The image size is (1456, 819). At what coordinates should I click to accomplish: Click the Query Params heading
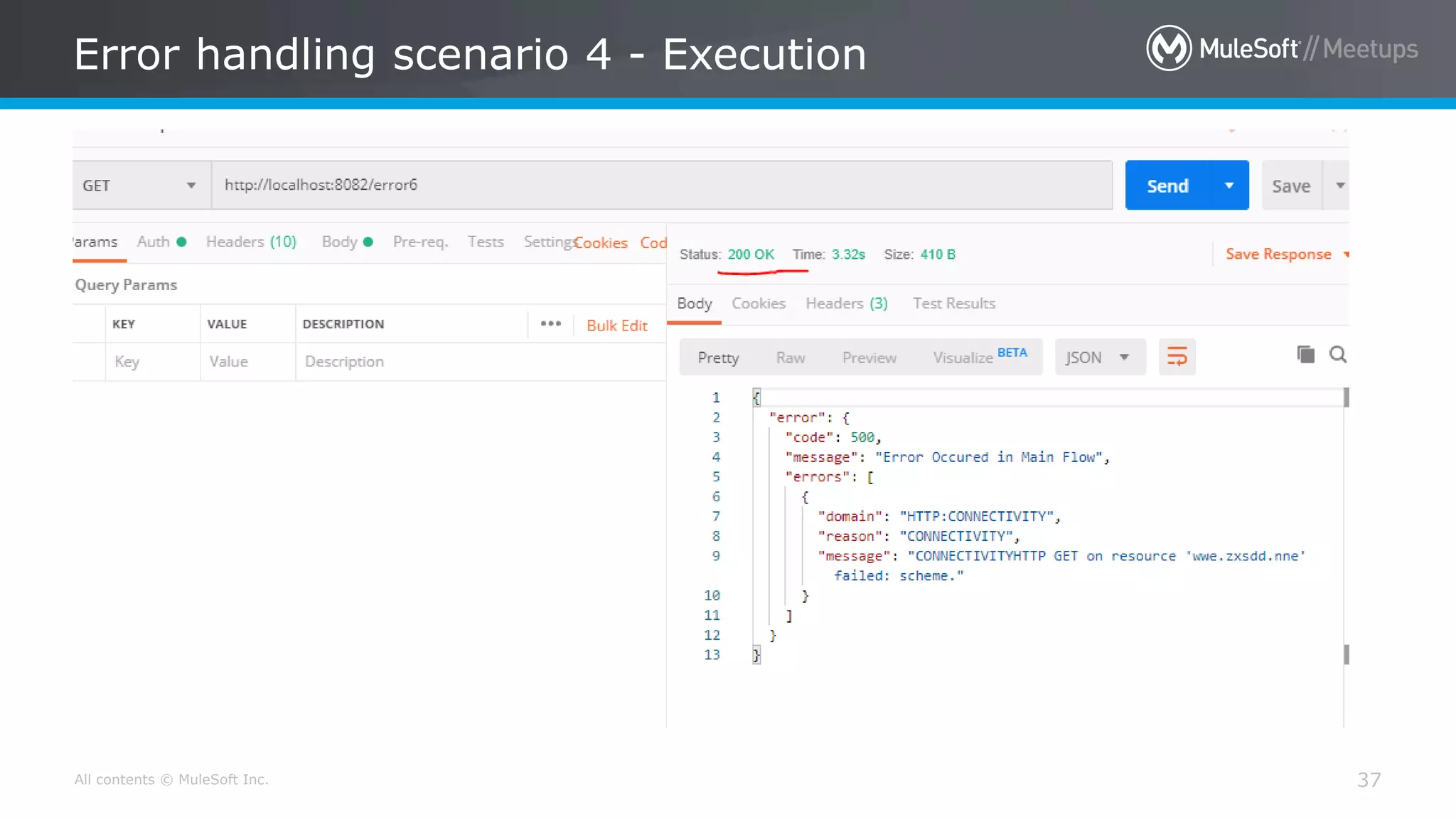click(x=126, y=285)
